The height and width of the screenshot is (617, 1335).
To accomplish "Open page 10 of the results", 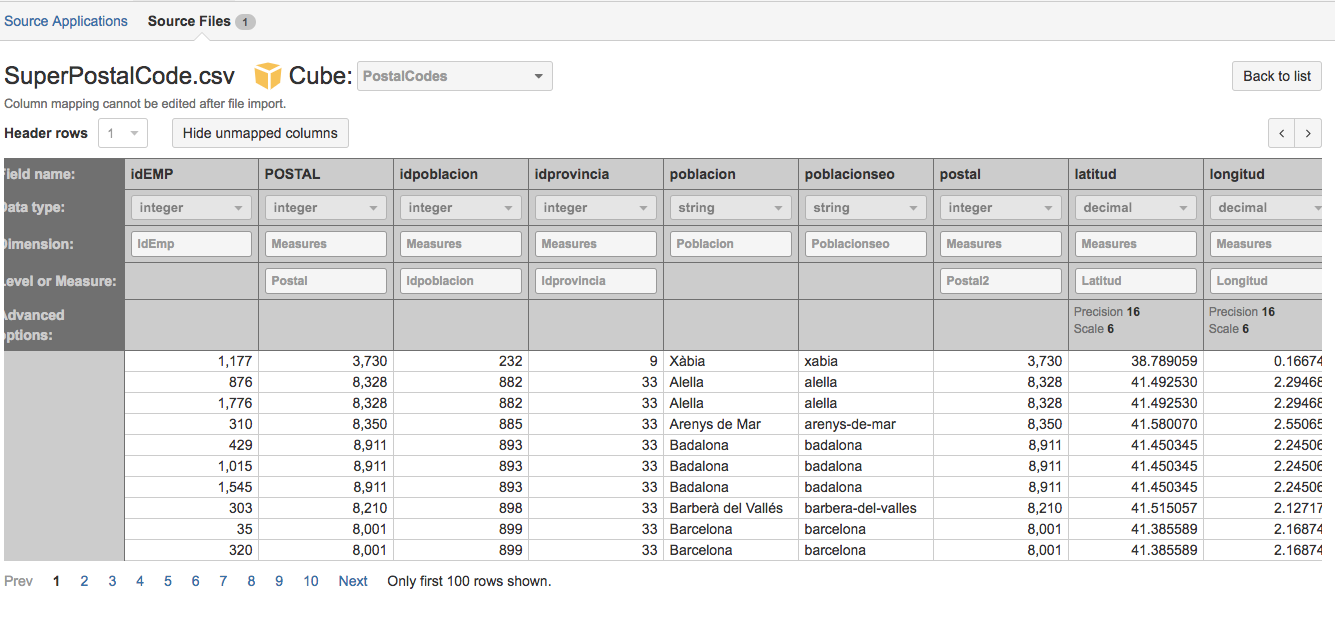I will pyautogui.click(x=310, y=580).
